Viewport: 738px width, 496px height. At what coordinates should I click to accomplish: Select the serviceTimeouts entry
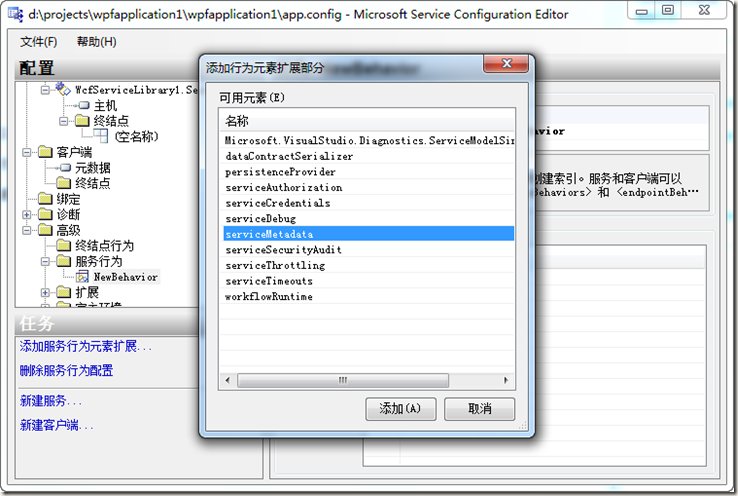pyautogui.click(x=369, y=281)
